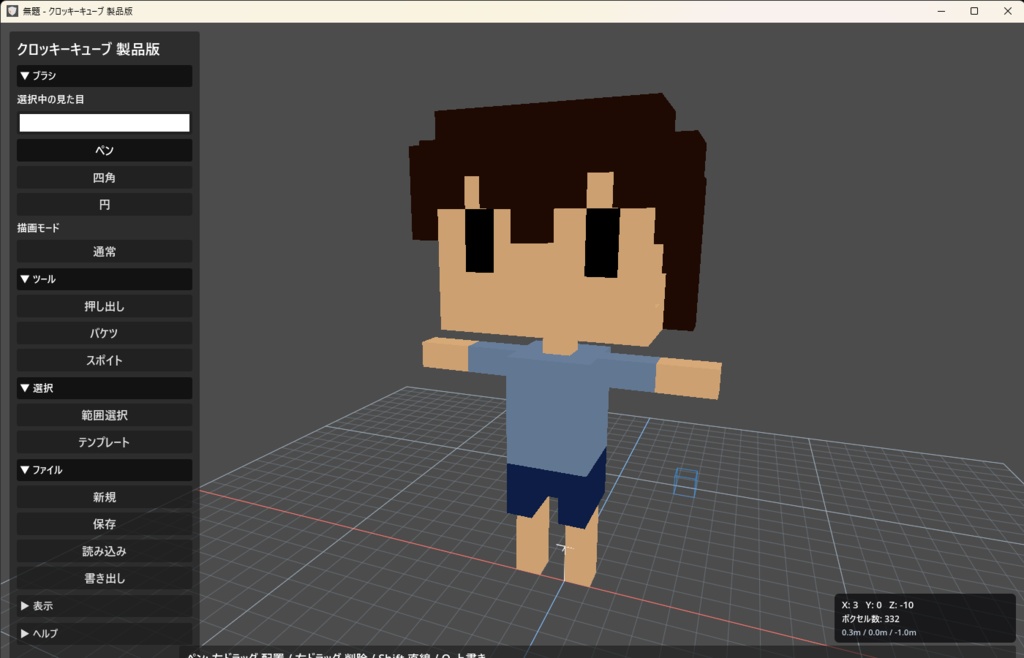Viewport: 1024px width, 658px height.
Task: Click the blue wireframe cursor cube
Action: 686,482
